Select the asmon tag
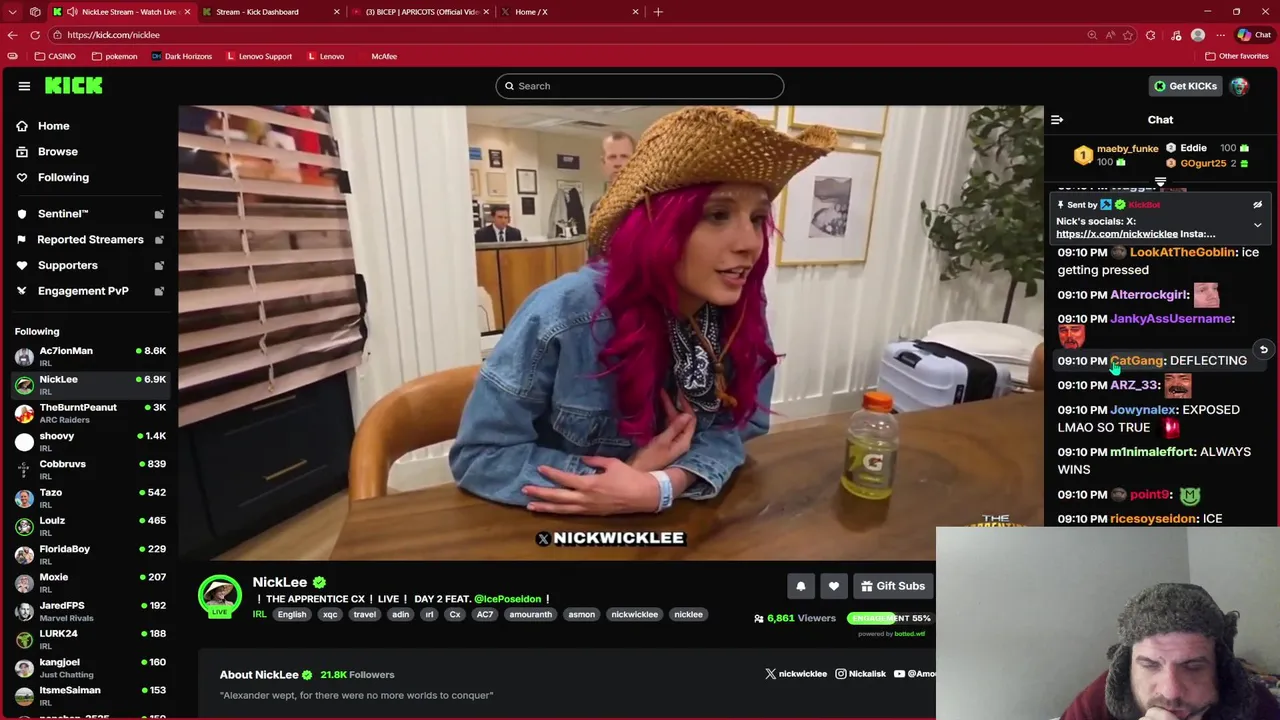 tap(581, 615)
